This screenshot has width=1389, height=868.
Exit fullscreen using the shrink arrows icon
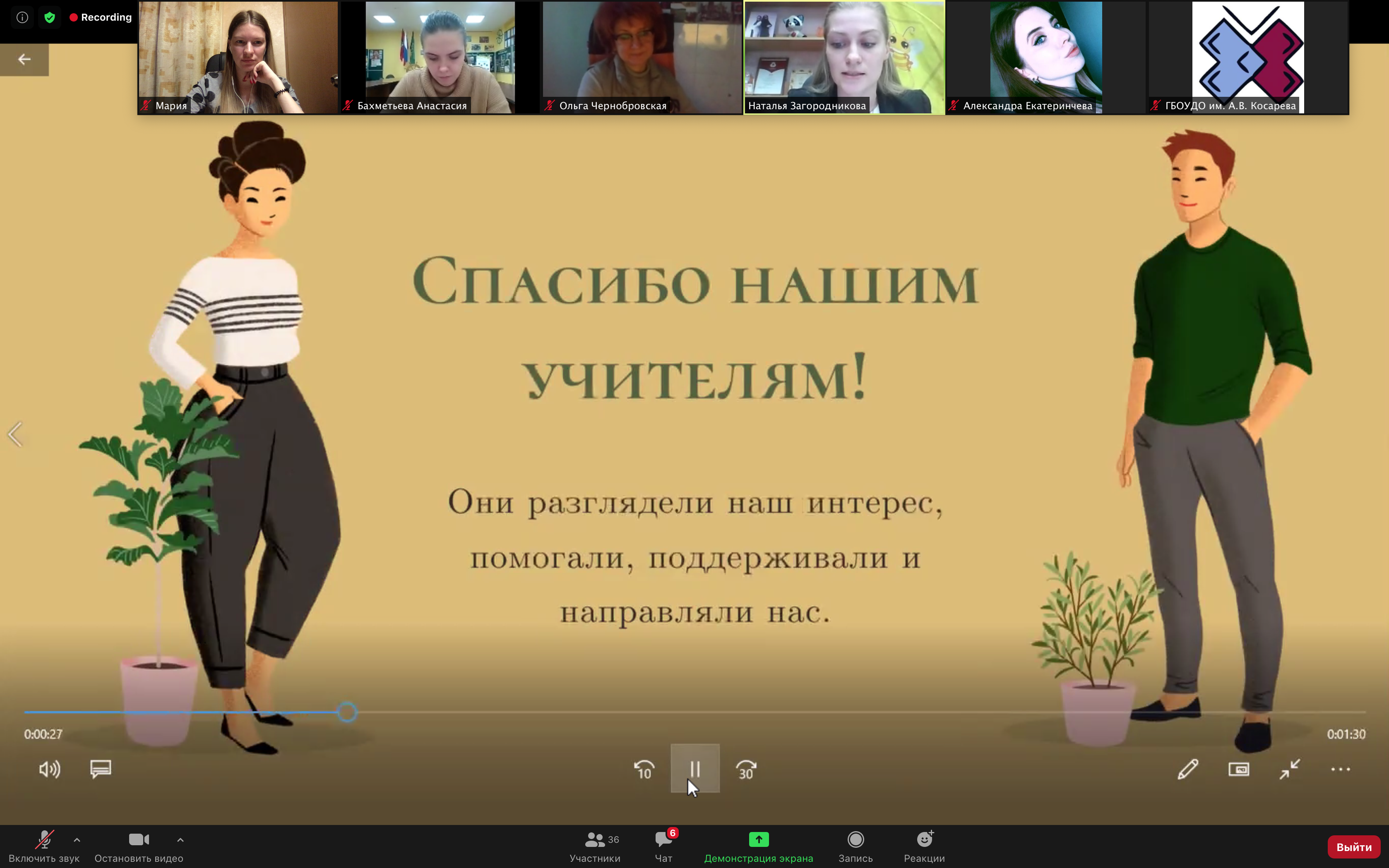(1290, 769)
